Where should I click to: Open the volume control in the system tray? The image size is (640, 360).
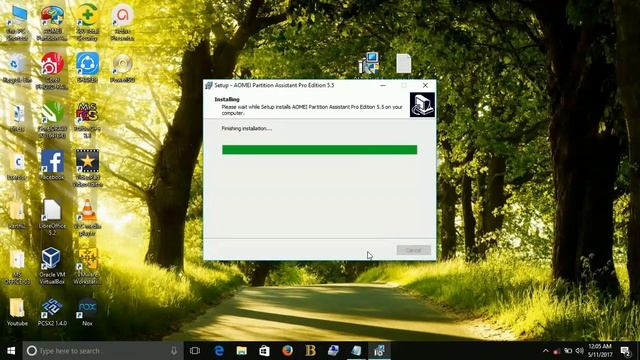click(x=579, y=351)
